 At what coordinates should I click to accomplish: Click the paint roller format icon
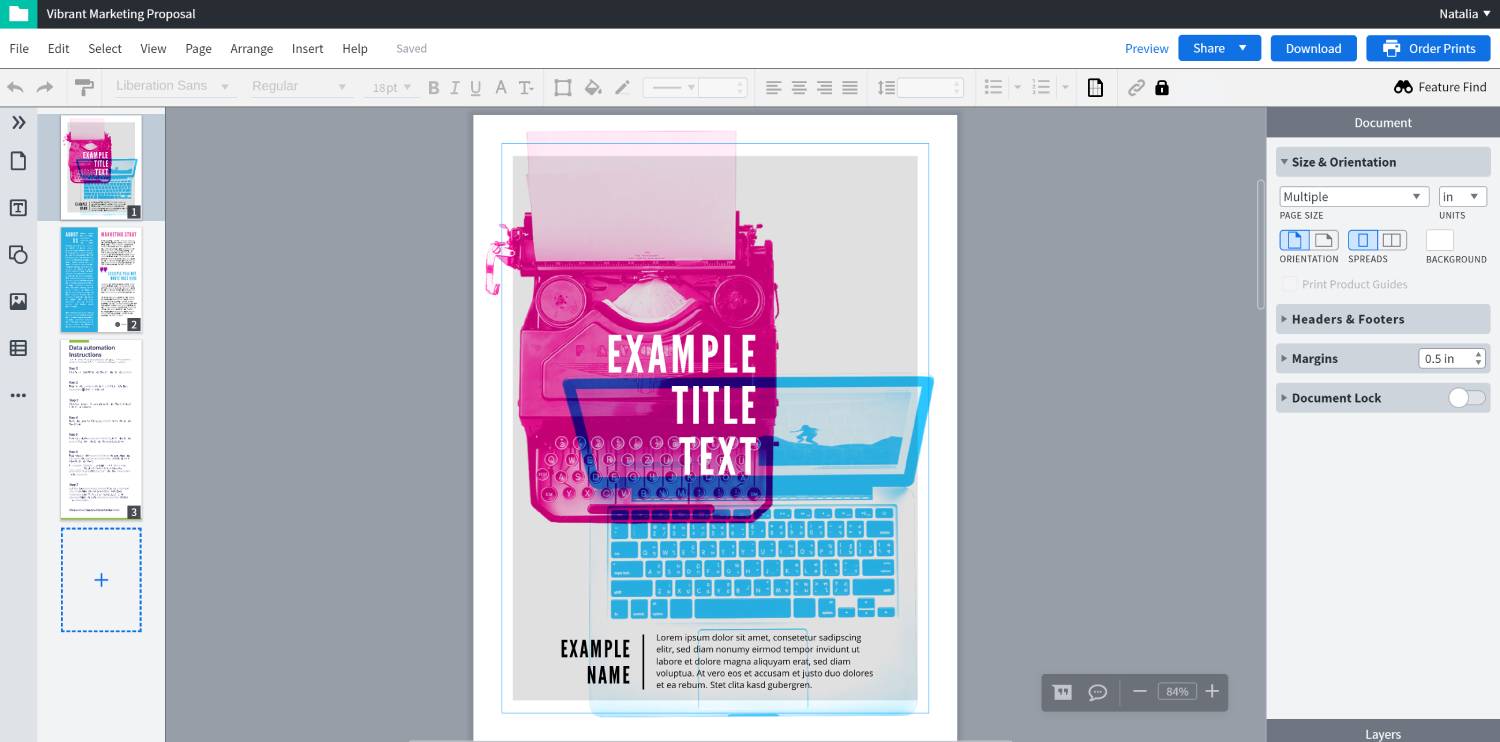[x=84, y=88]
